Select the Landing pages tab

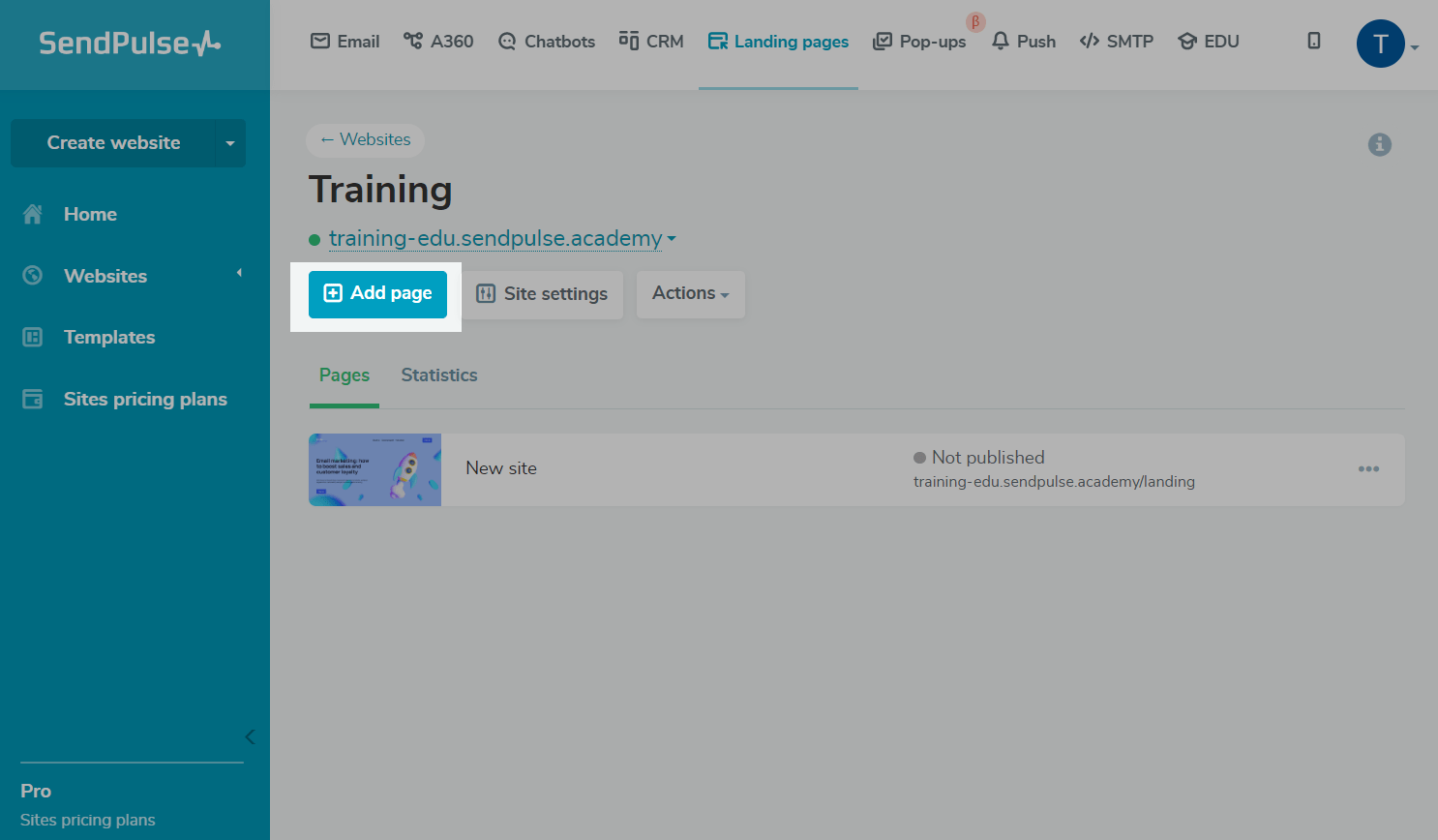779,42
